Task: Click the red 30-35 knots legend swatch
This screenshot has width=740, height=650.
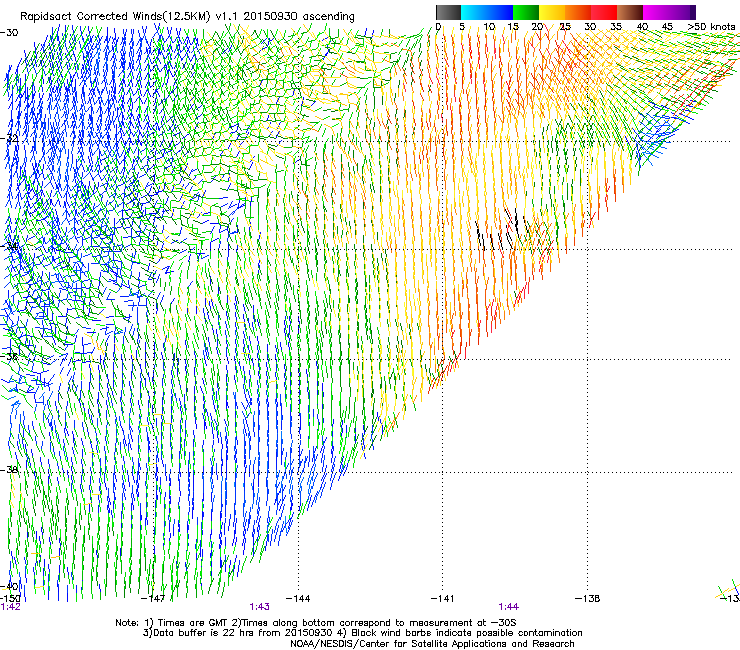Action: 604,12
